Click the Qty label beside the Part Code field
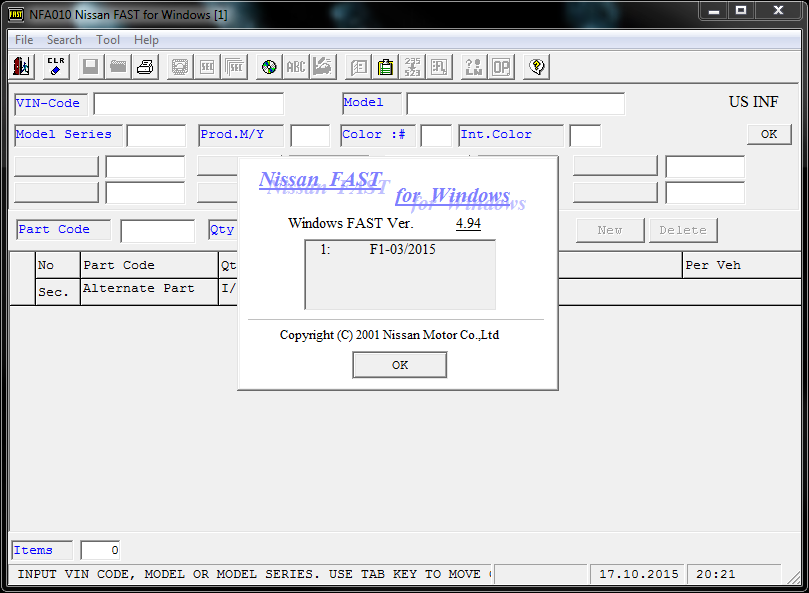809x593 pixels. (222, 230)
